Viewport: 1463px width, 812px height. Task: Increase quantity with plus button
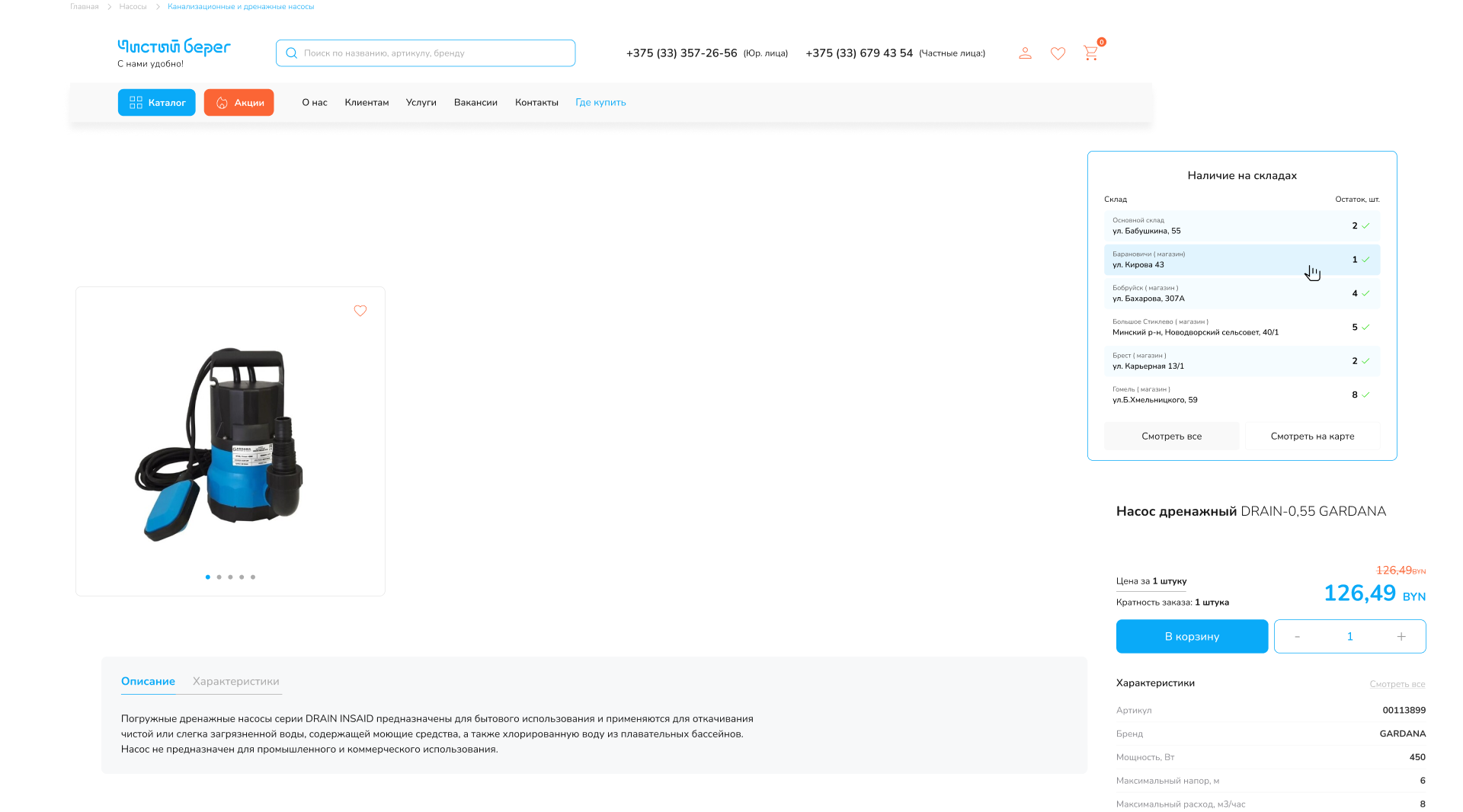(1401, 637)
